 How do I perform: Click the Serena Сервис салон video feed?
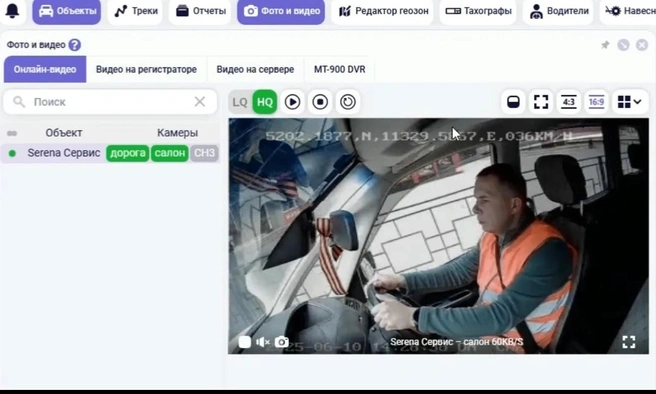[438, 236]
